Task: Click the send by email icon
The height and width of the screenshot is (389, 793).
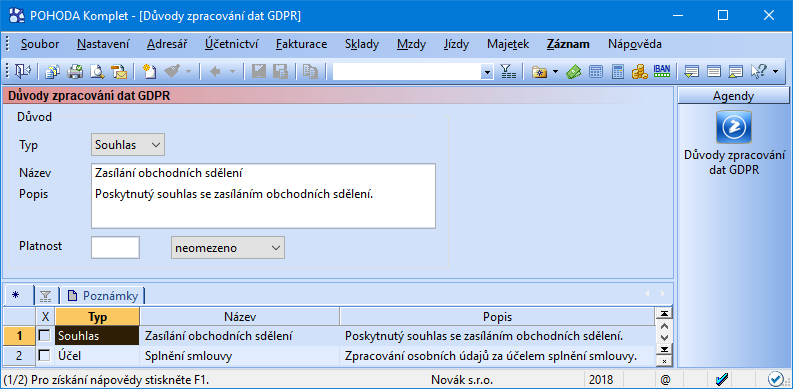Action: click(x=119, y=72)
